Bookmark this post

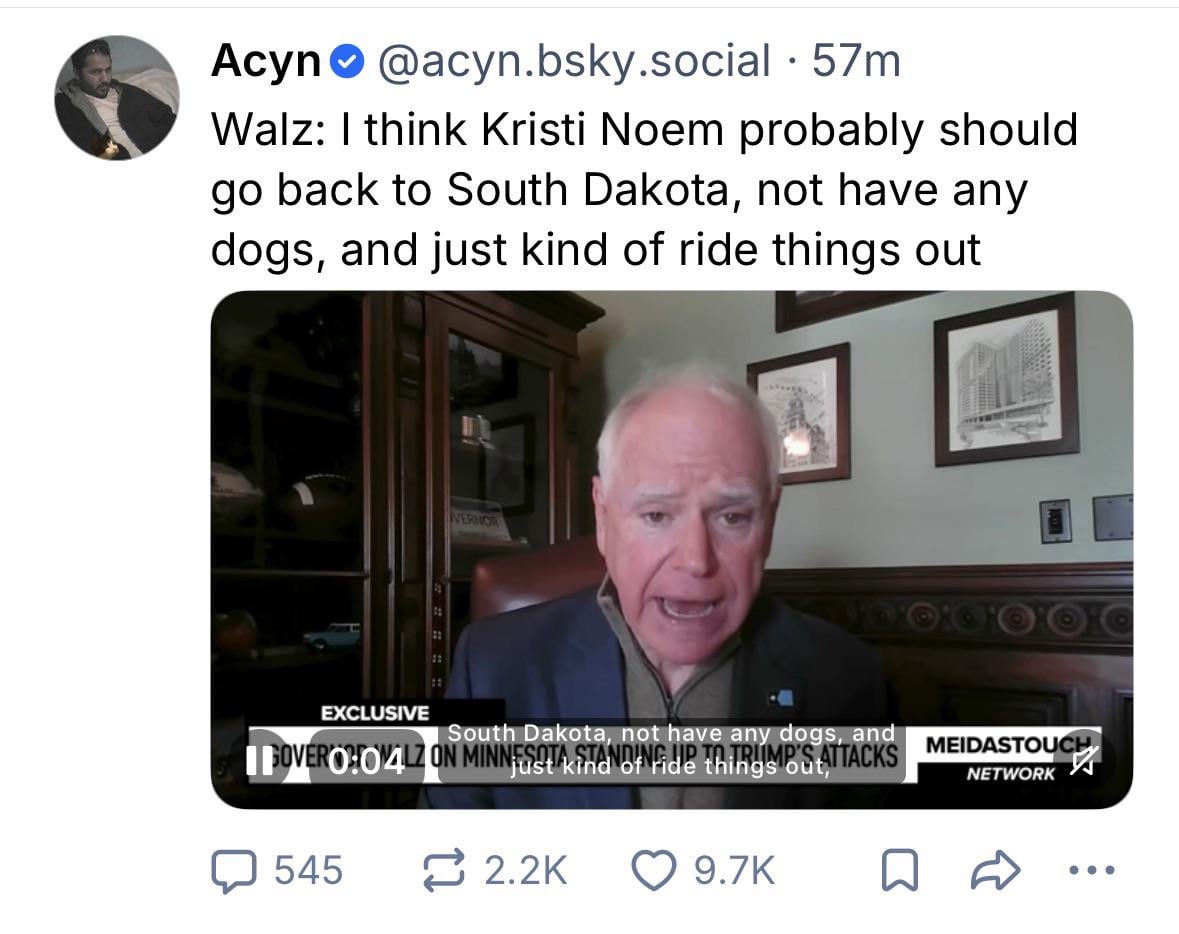click(x=898, y=870)
